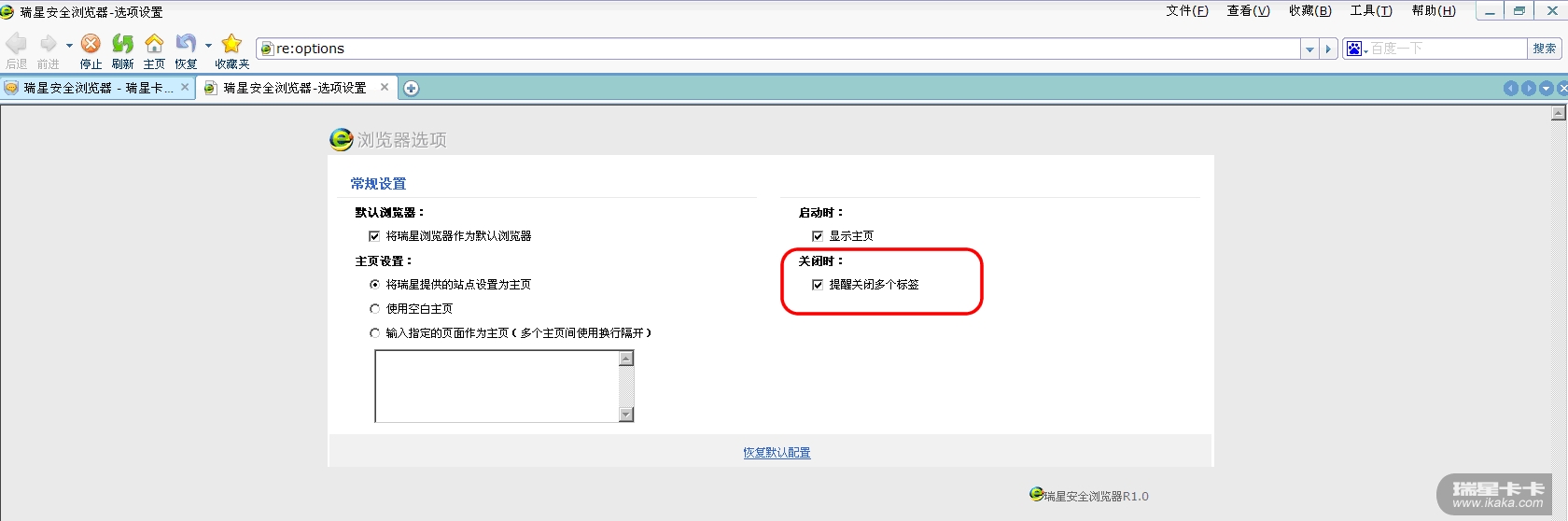1568x521 pixels.
Task: Click the 关闭时： label
Action: pos(821,261)
